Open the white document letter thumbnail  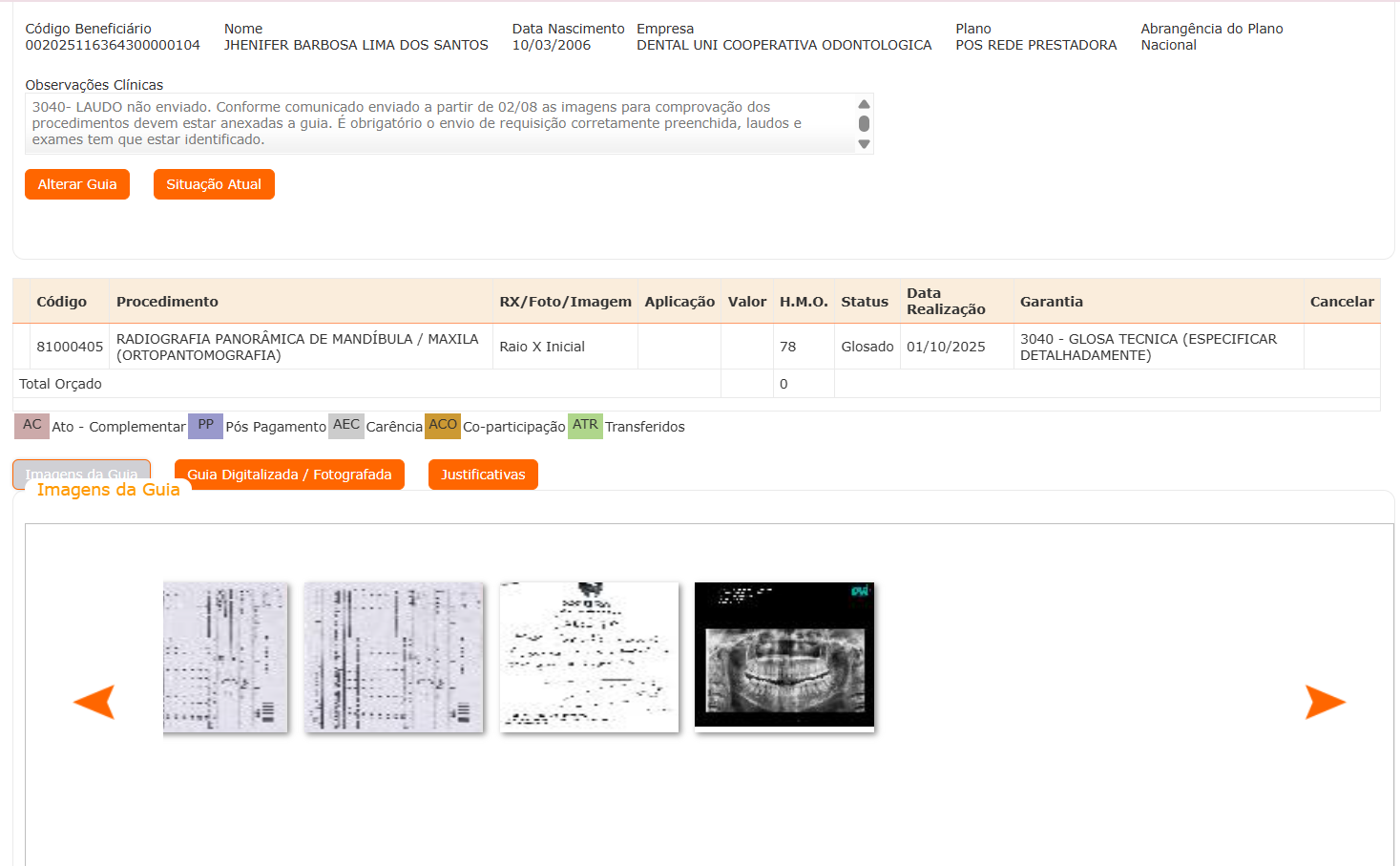[x=589, y=658]
